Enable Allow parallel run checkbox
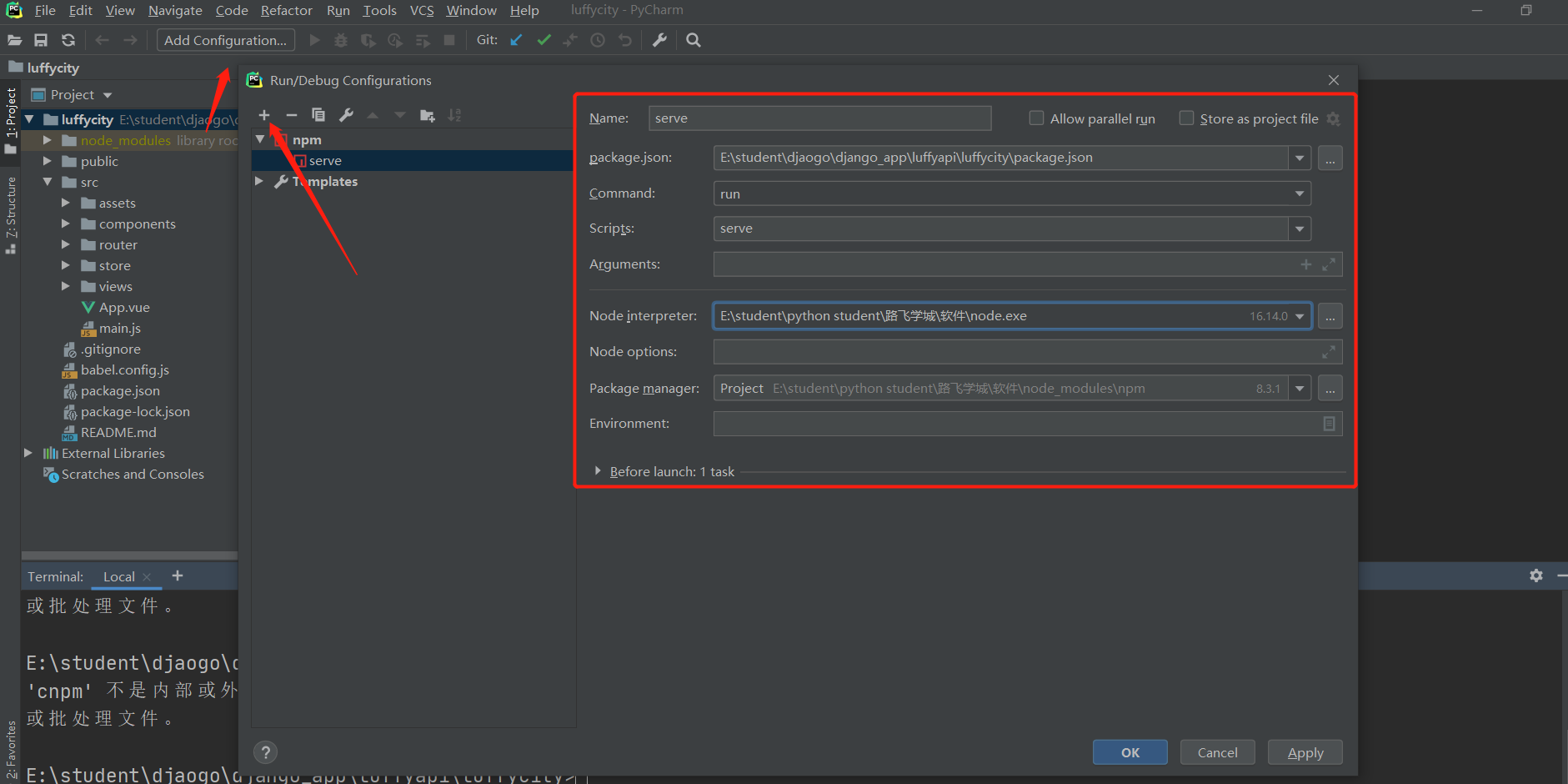The height and width of the screenshot is (784, 1568). pyautogui.click(x=1036, y=118)
